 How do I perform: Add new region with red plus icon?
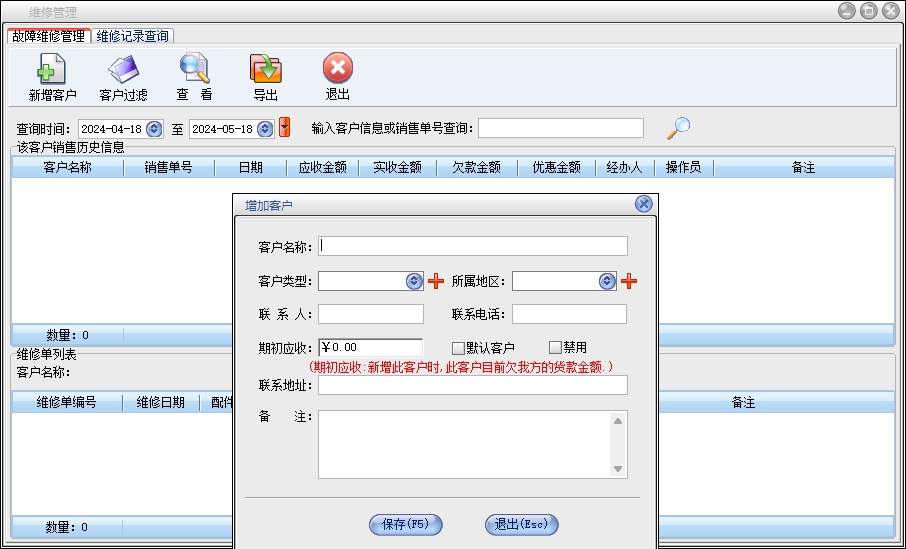pos(629,282)
